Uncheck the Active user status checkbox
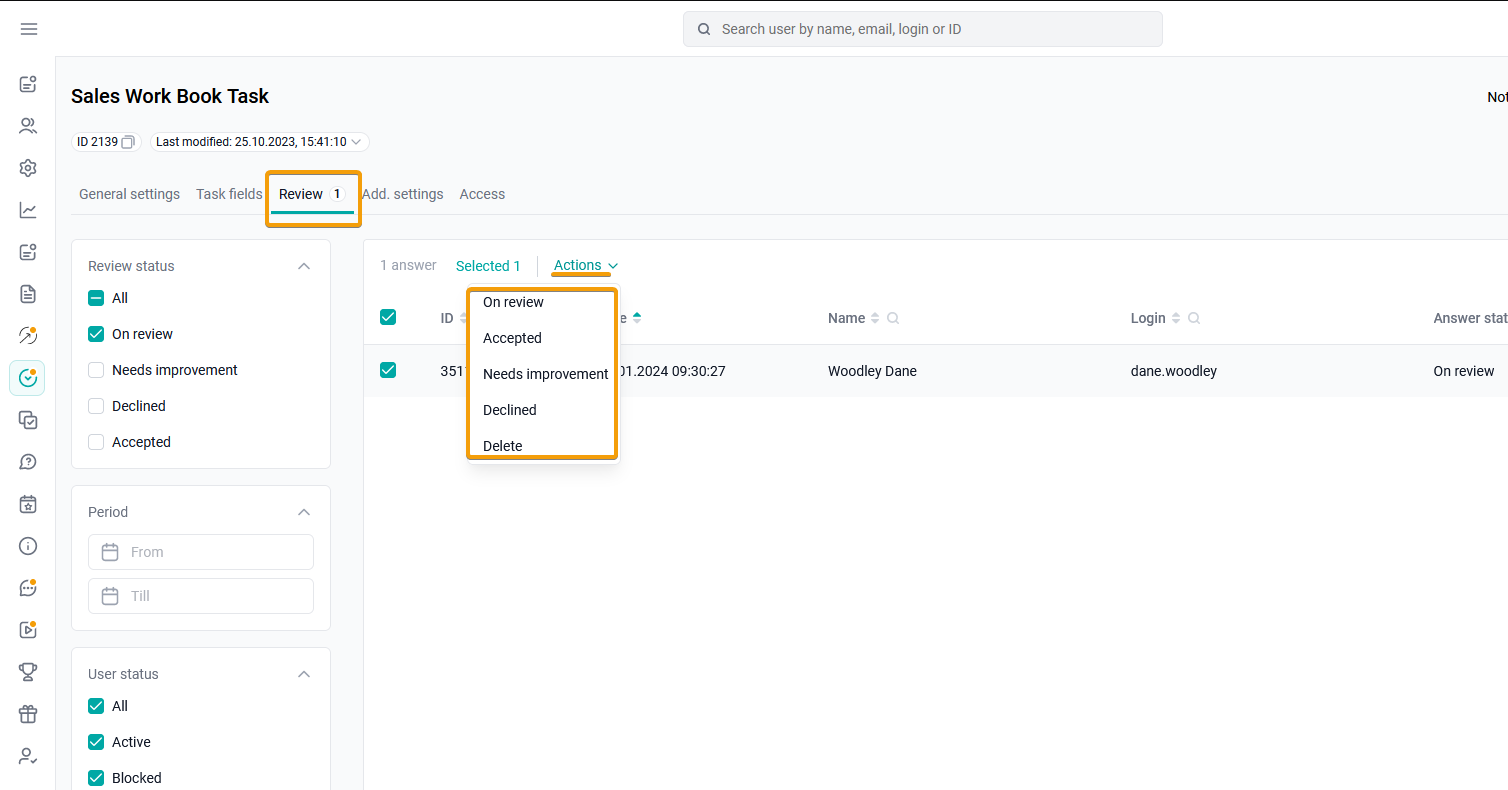The height and width of the screenshot is (790, 1508). tap(96, 742)
